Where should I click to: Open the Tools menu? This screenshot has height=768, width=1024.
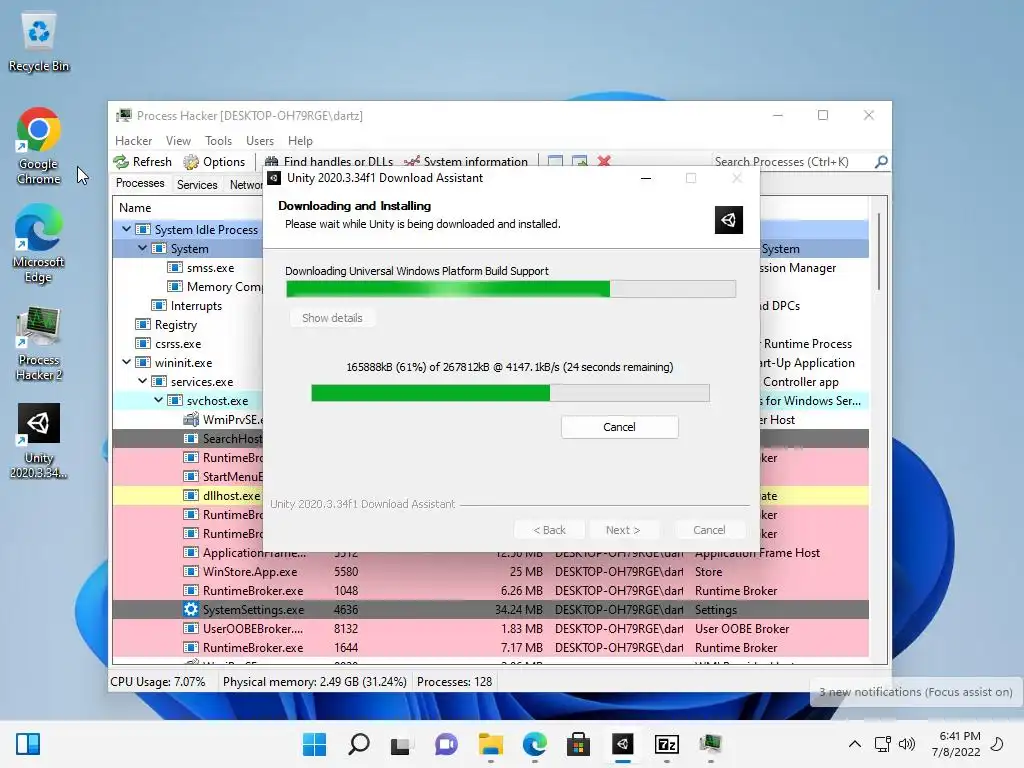coord(218,140)
